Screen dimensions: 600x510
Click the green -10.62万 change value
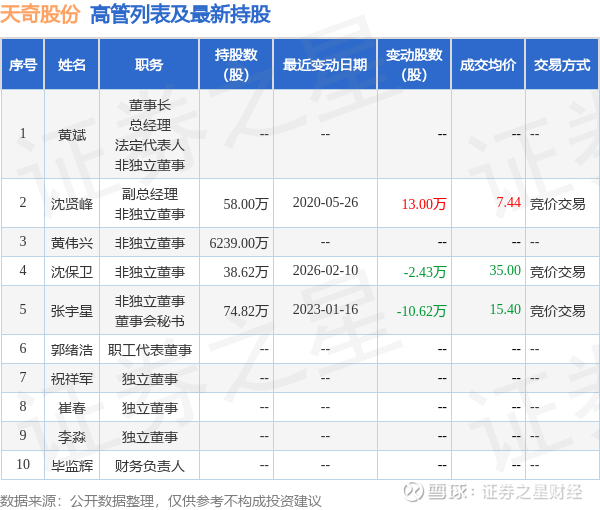coord(421,311)
